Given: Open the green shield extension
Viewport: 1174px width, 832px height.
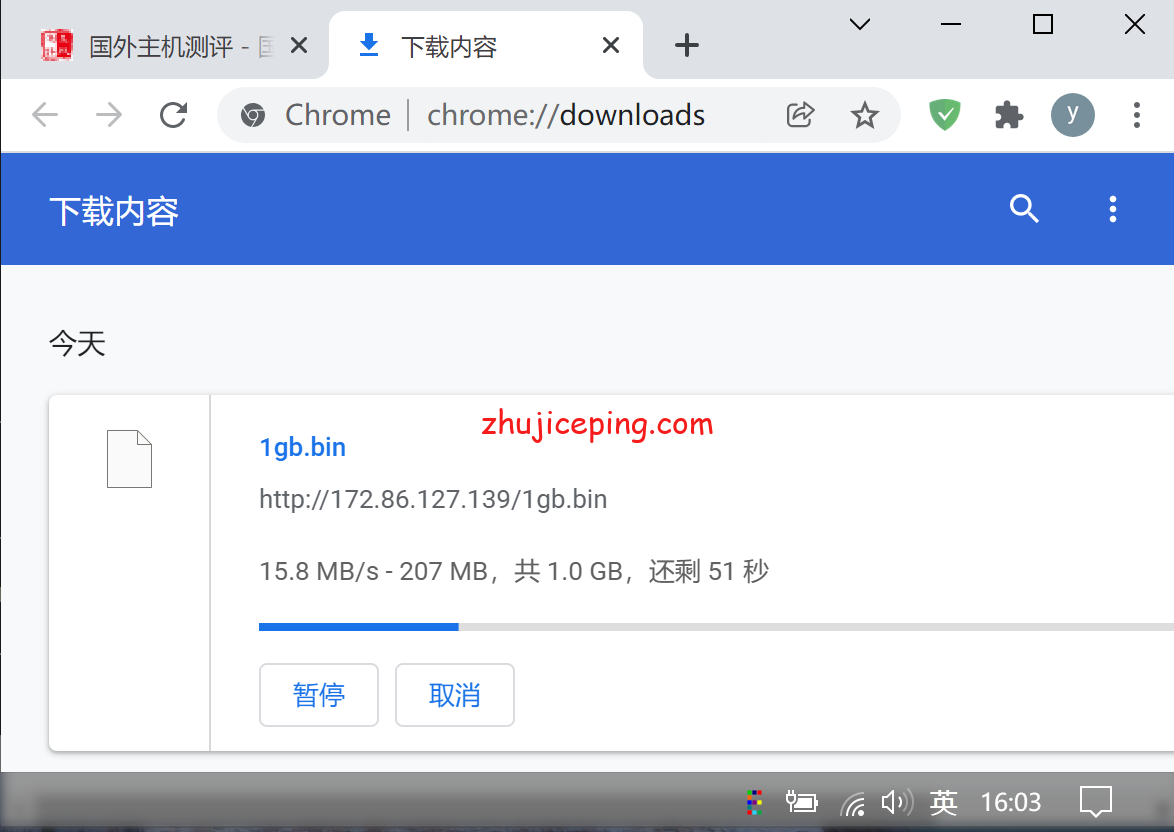Looking at the screenshot, I should tap(945, 115).
